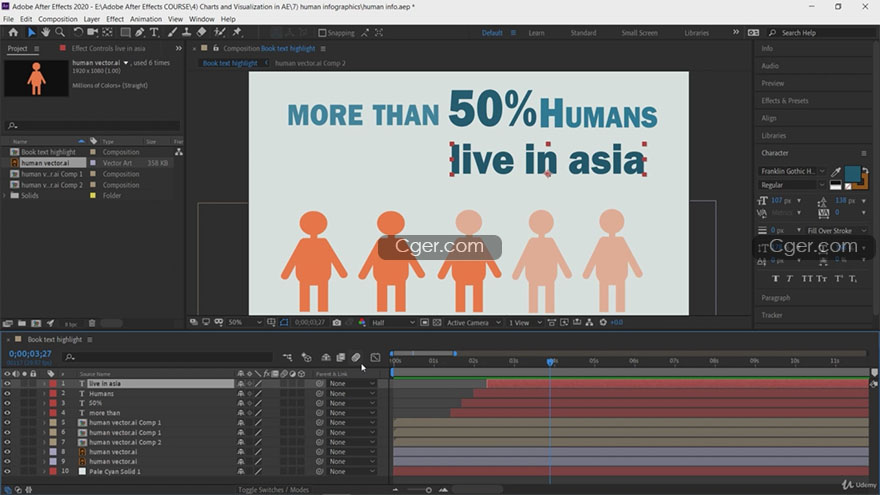Select the Unified Camera tool
This screenshot has height=495, width=880.
pyautogui.click(x=93, y=33)
